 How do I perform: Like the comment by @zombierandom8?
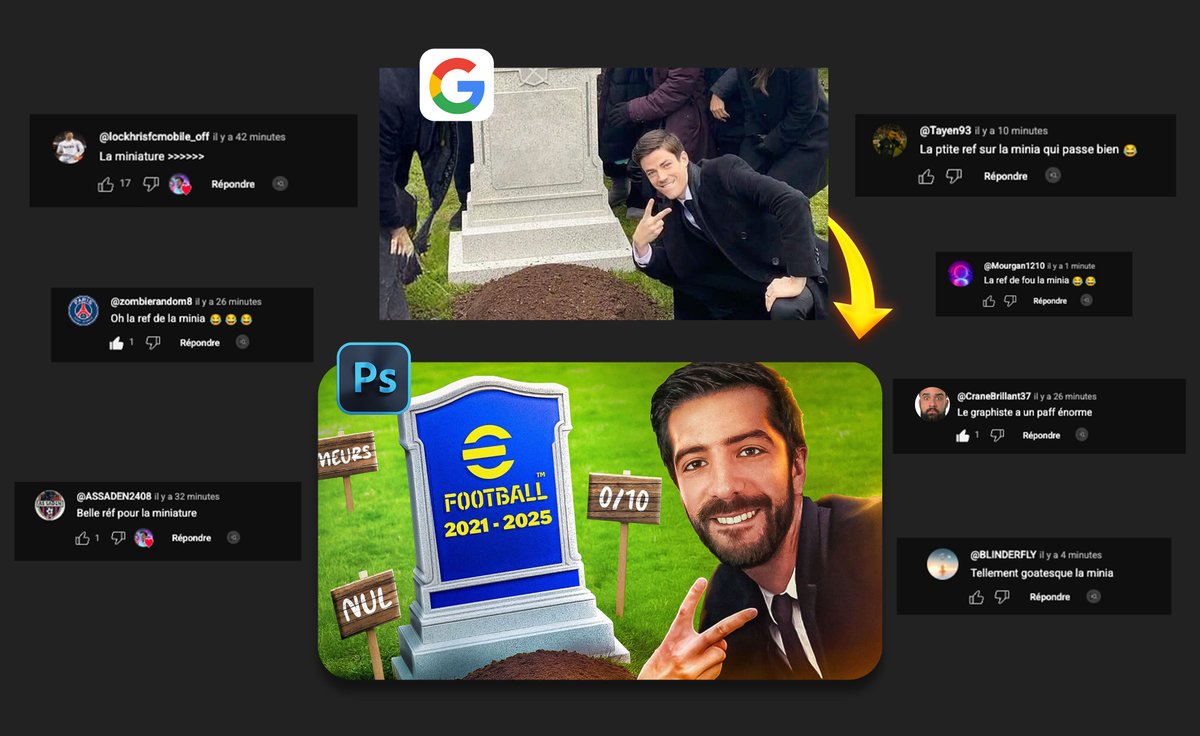click(x=116, y=343)
